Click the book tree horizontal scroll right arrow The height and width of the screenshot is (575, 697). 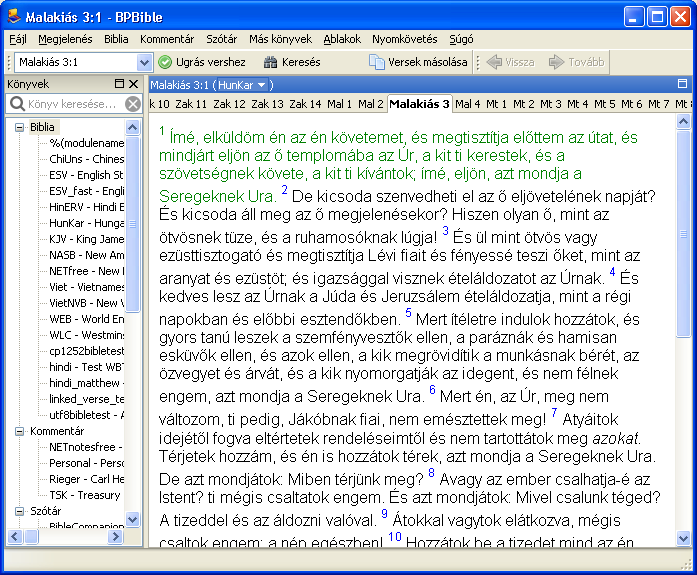[115, 537]
